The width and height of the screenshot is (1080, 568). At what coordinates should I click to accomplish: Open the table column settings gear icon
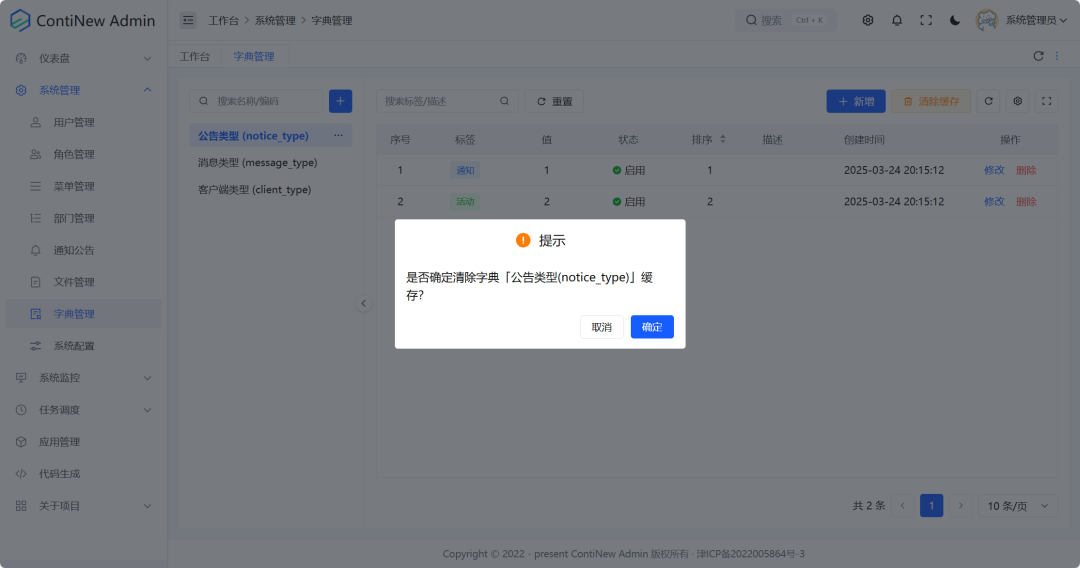(x=1018, y=101)
